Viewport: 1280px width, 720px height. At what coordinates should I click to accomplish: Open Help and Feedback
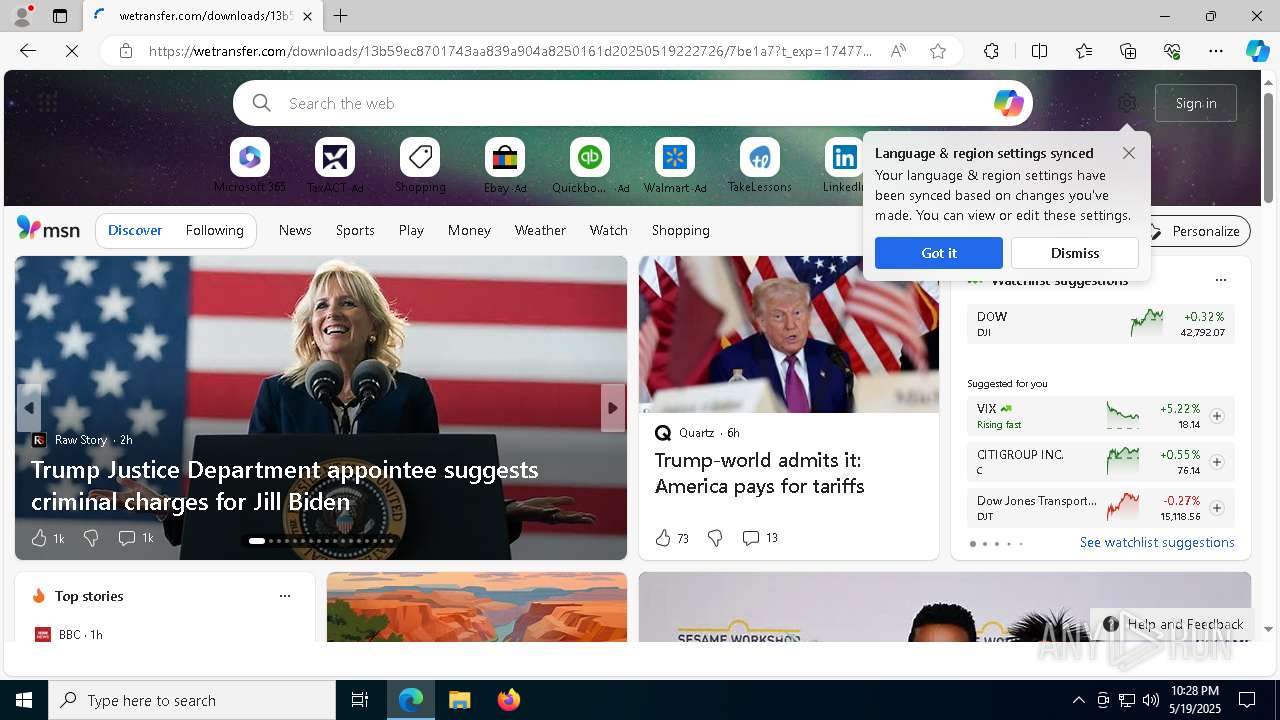[x=1173, y=624]
